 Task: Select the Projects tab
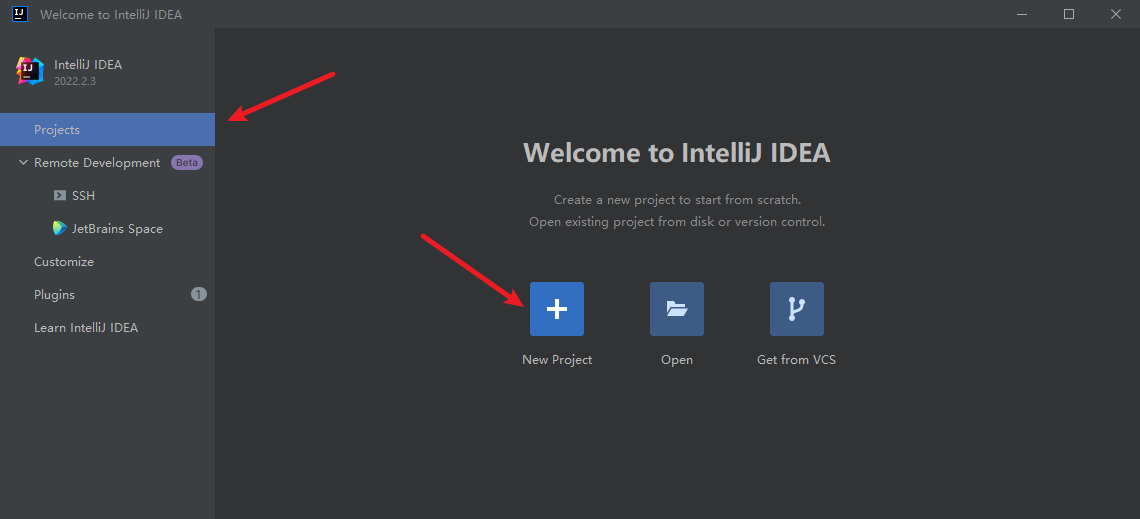coord(108,129)
